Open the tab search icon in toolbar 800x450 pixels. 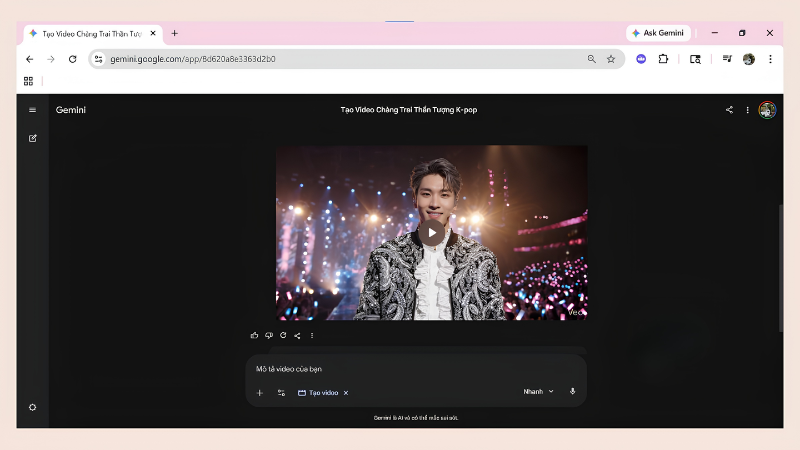695,59
